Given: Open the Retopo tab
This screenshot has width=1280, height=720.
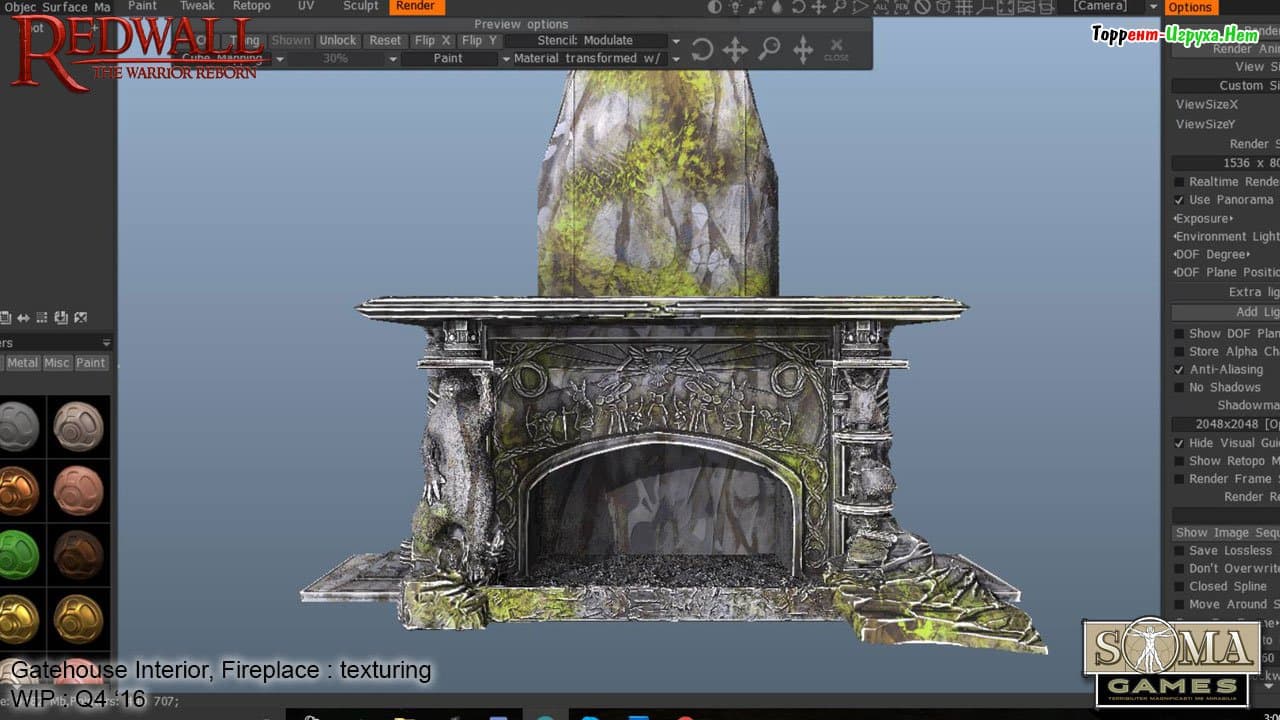Looking at the screenshot, I should 251,6.
